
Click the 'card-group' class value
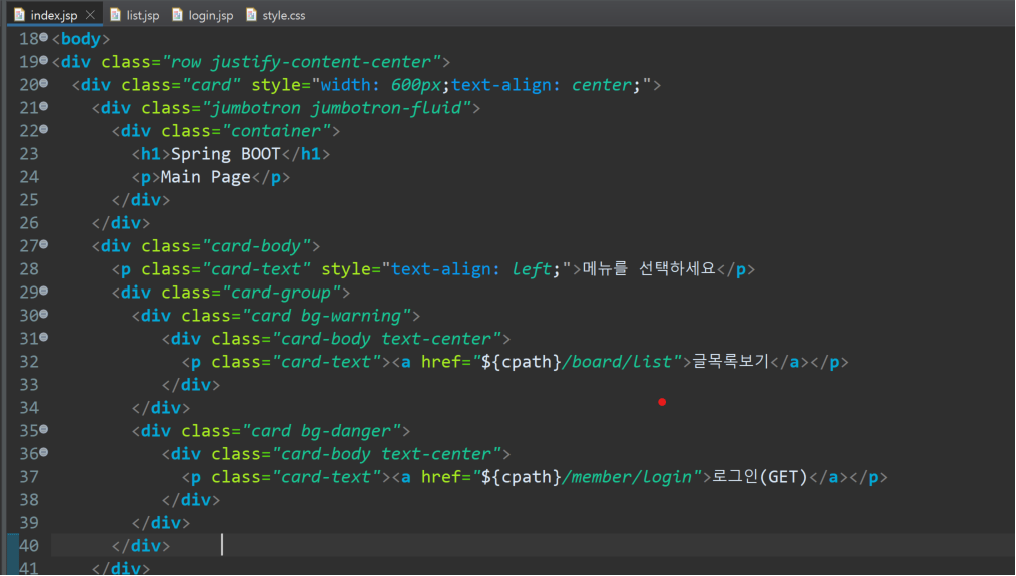pos(281,293)
